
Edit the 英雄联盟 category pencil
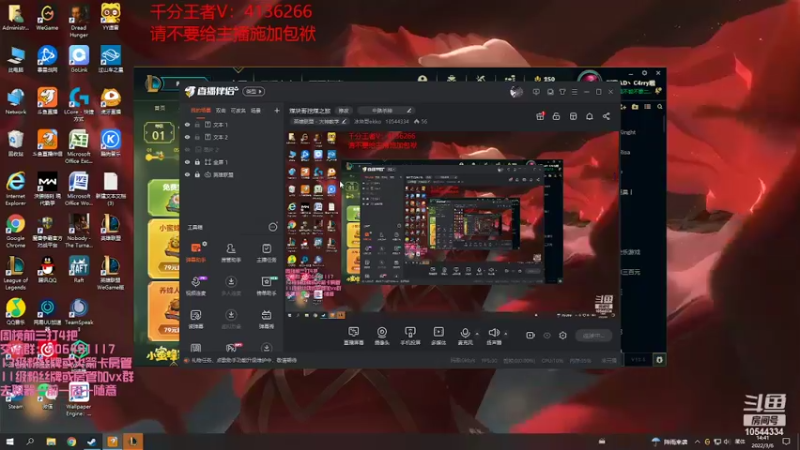344,121
